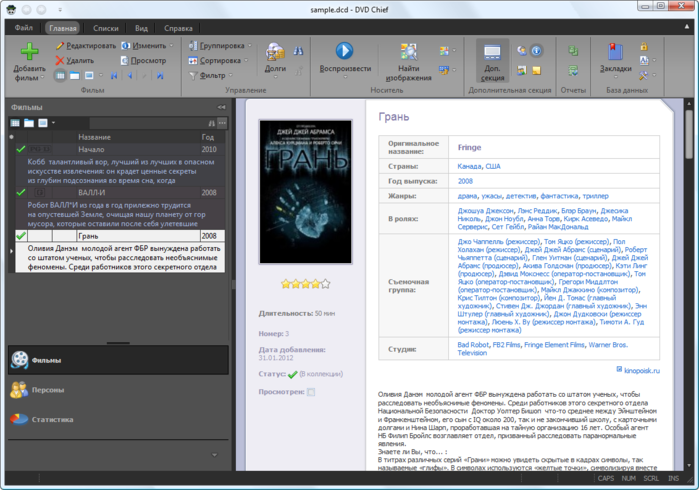Toggle the Доп. секция additional section button
This screenshot has height=490, width=699.
492,61
